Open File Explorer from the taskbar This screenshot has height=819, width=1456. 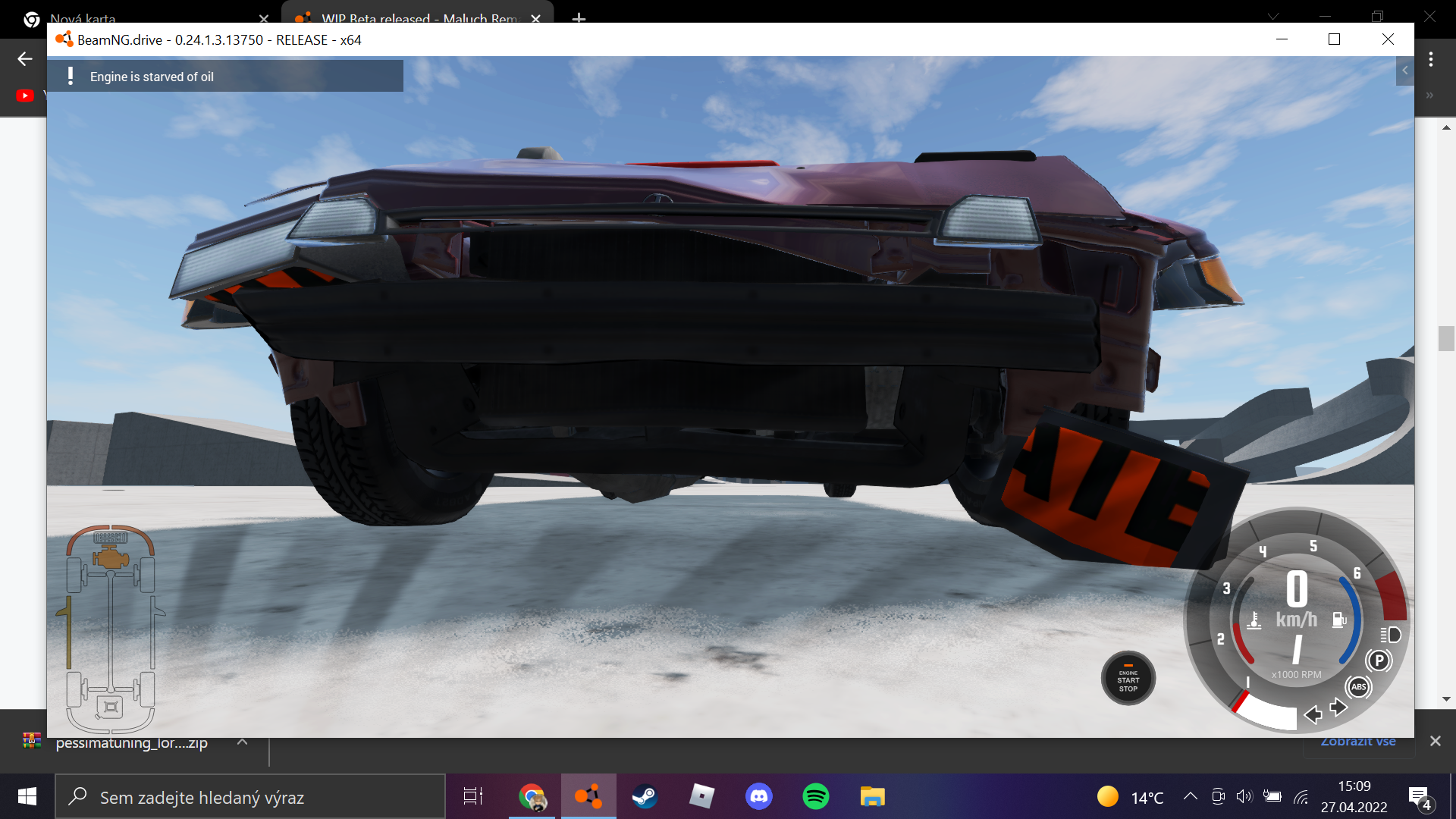coord(873,797)
